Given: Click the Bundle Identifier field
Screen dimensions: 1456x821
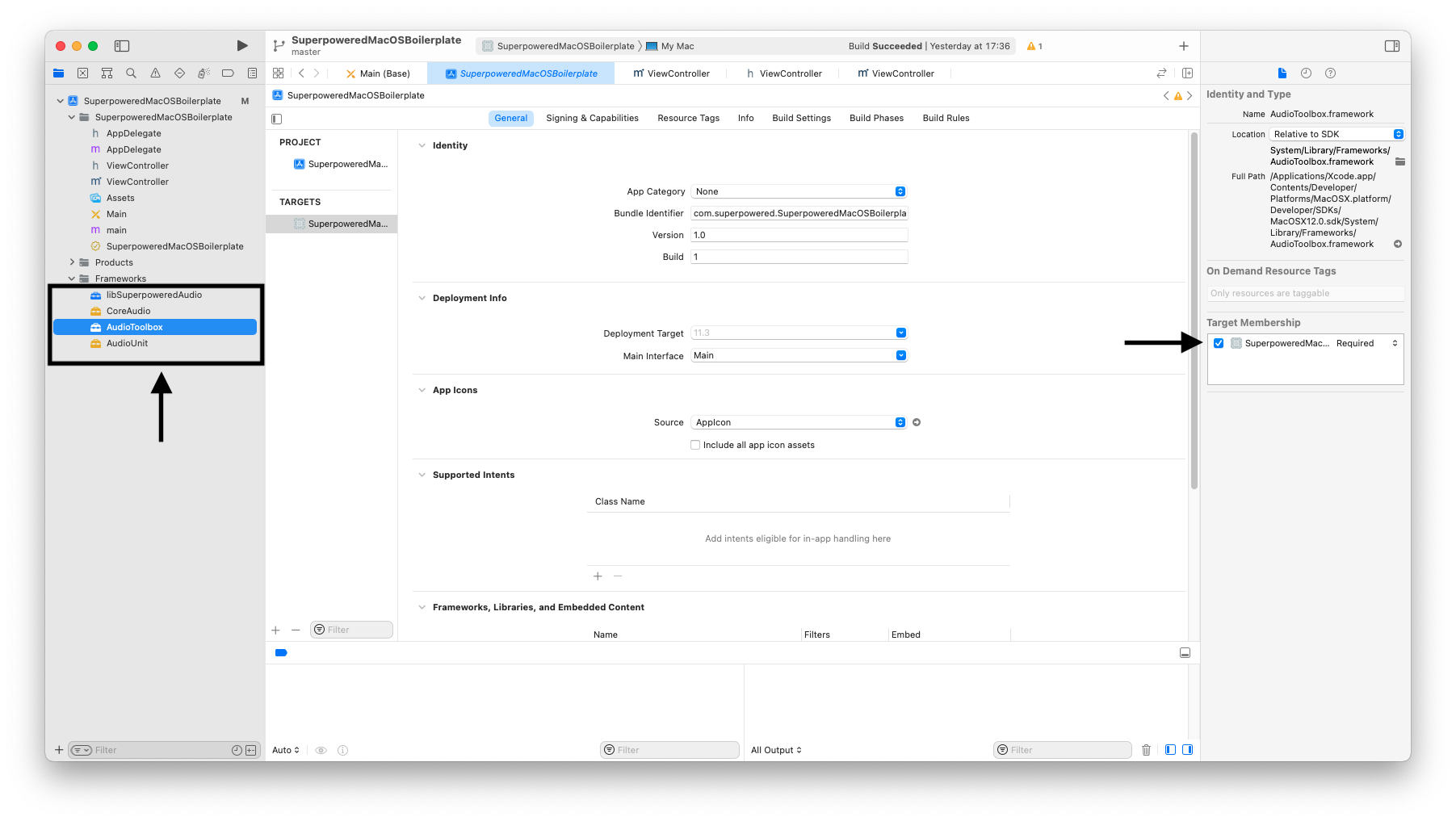Looking at the screenshot, I should [799, 213].
